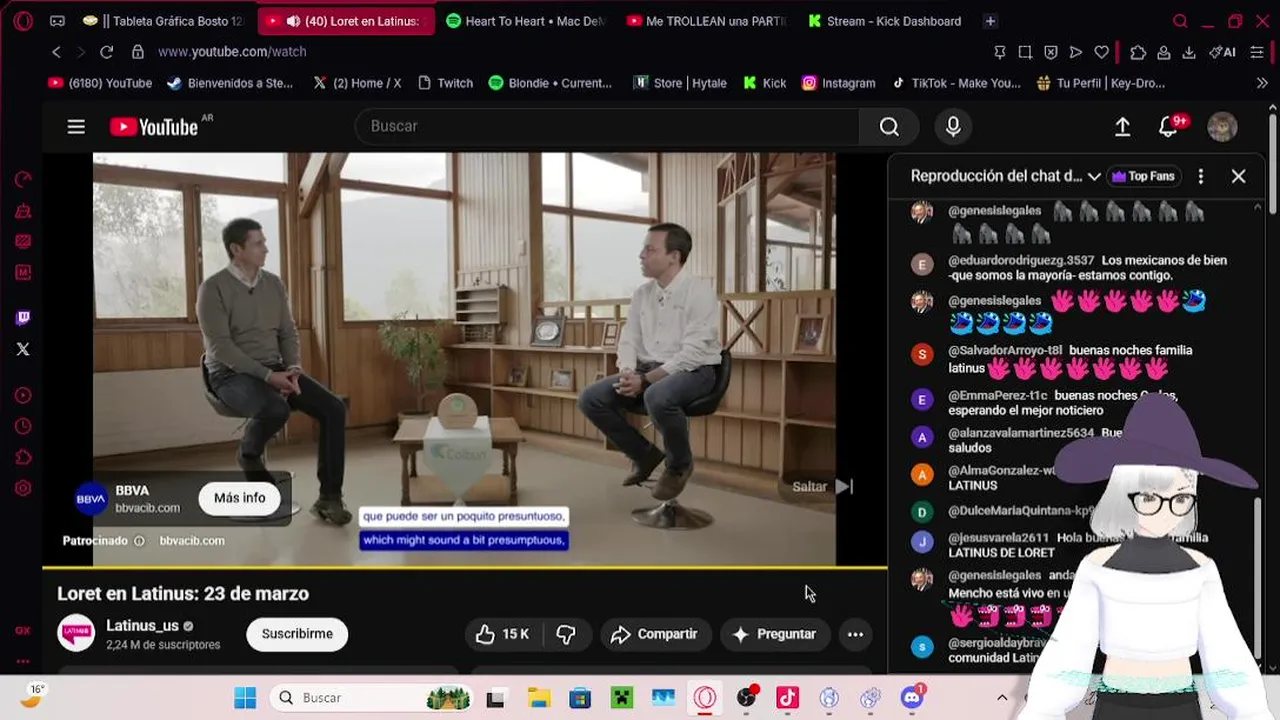
Task: Switch to Heart To Heart Spotify tab
Action: click(525, 21)
